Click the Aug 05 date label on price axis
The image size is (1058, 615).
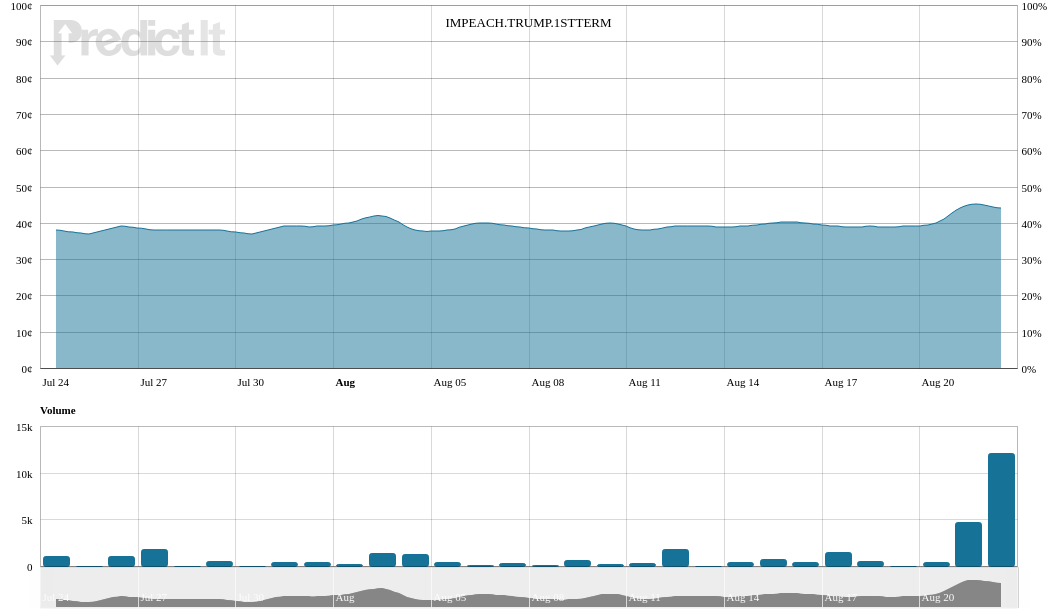coord(449,382)
